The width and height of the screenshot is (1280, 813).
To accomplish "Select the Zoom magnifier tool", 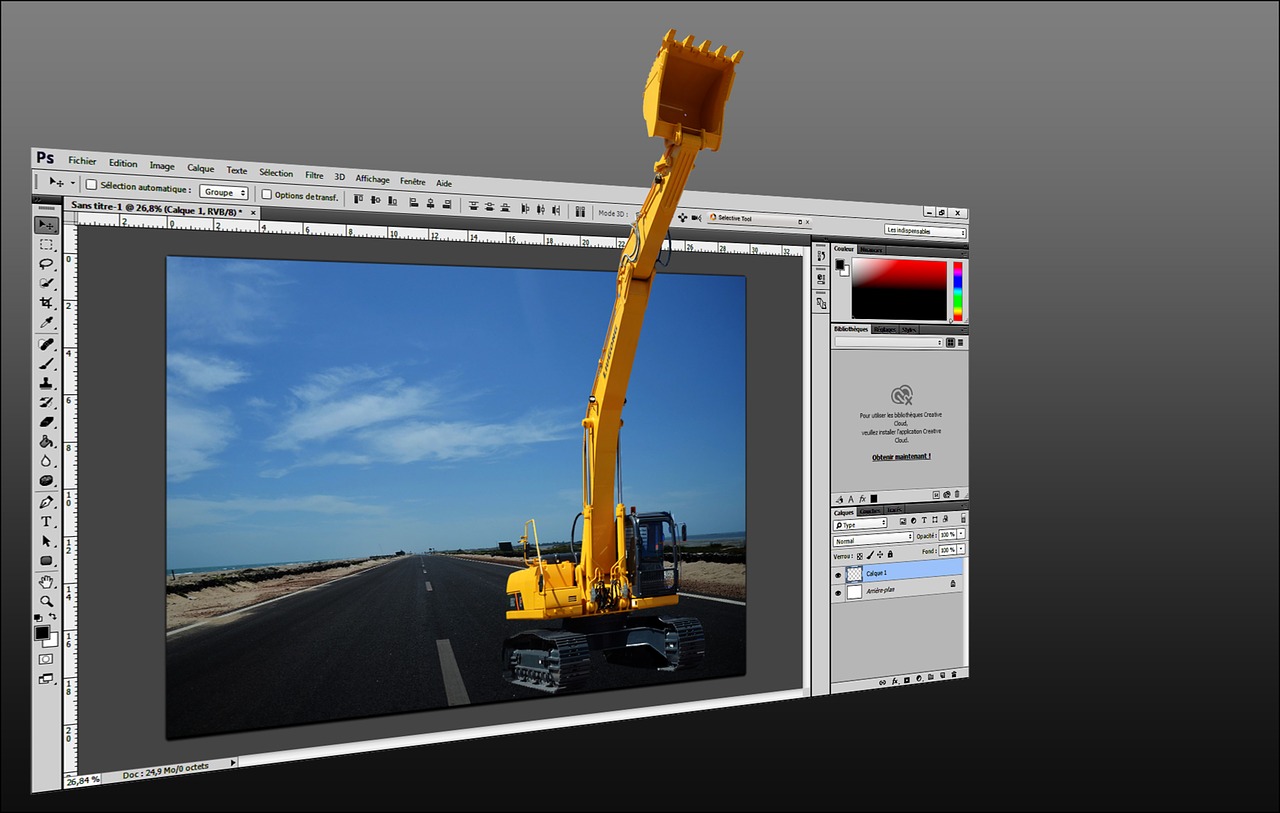I will tap(46, 601).
